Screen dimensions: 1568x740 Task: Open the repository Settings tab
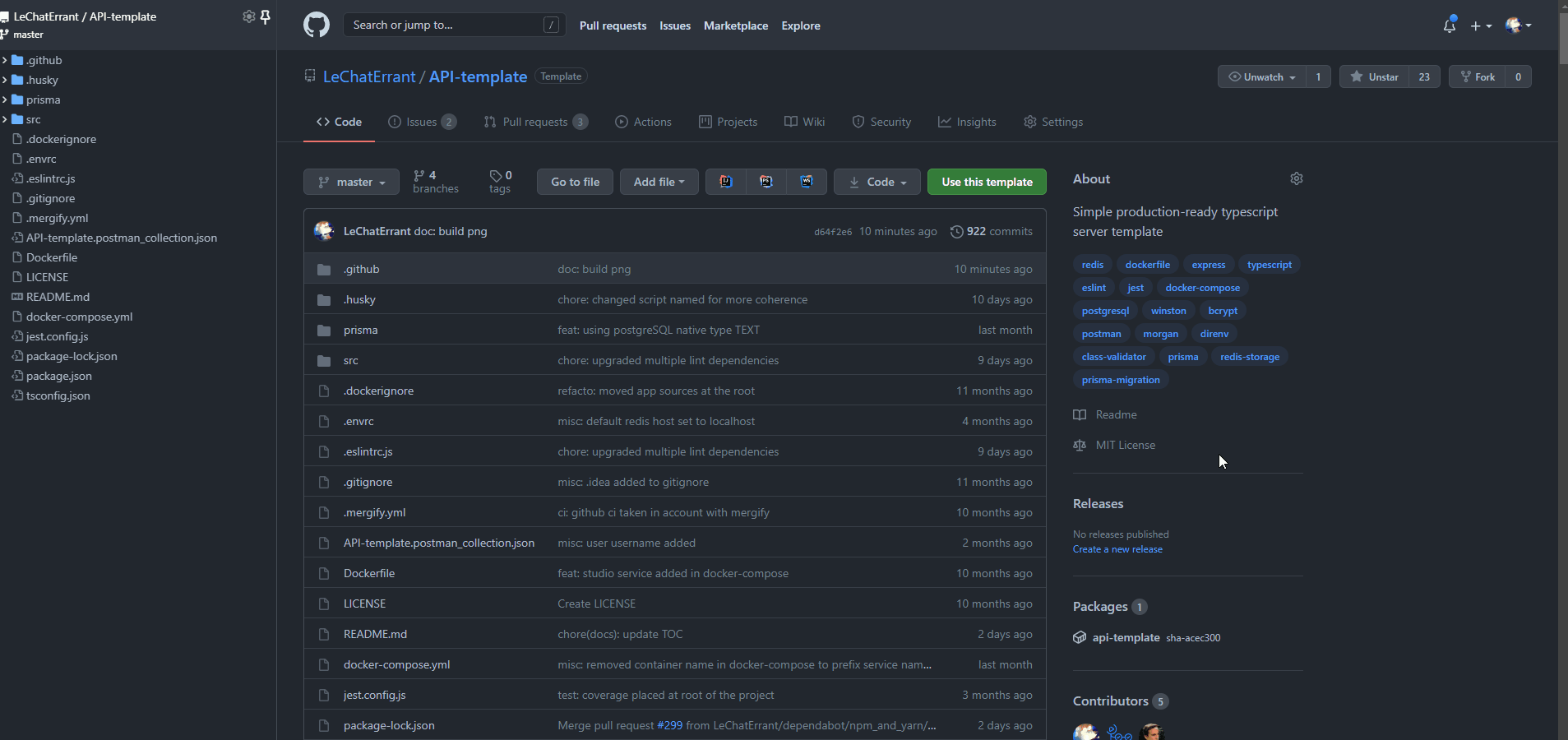tap(1053, 122)
